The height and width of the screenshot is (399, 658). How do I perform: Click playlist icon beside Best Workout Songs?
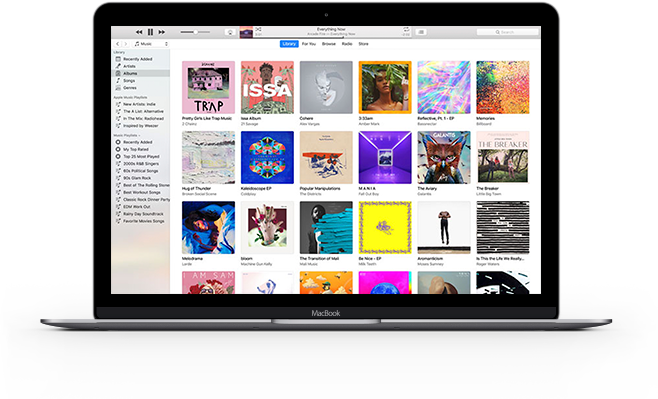(x=118, y=192)
